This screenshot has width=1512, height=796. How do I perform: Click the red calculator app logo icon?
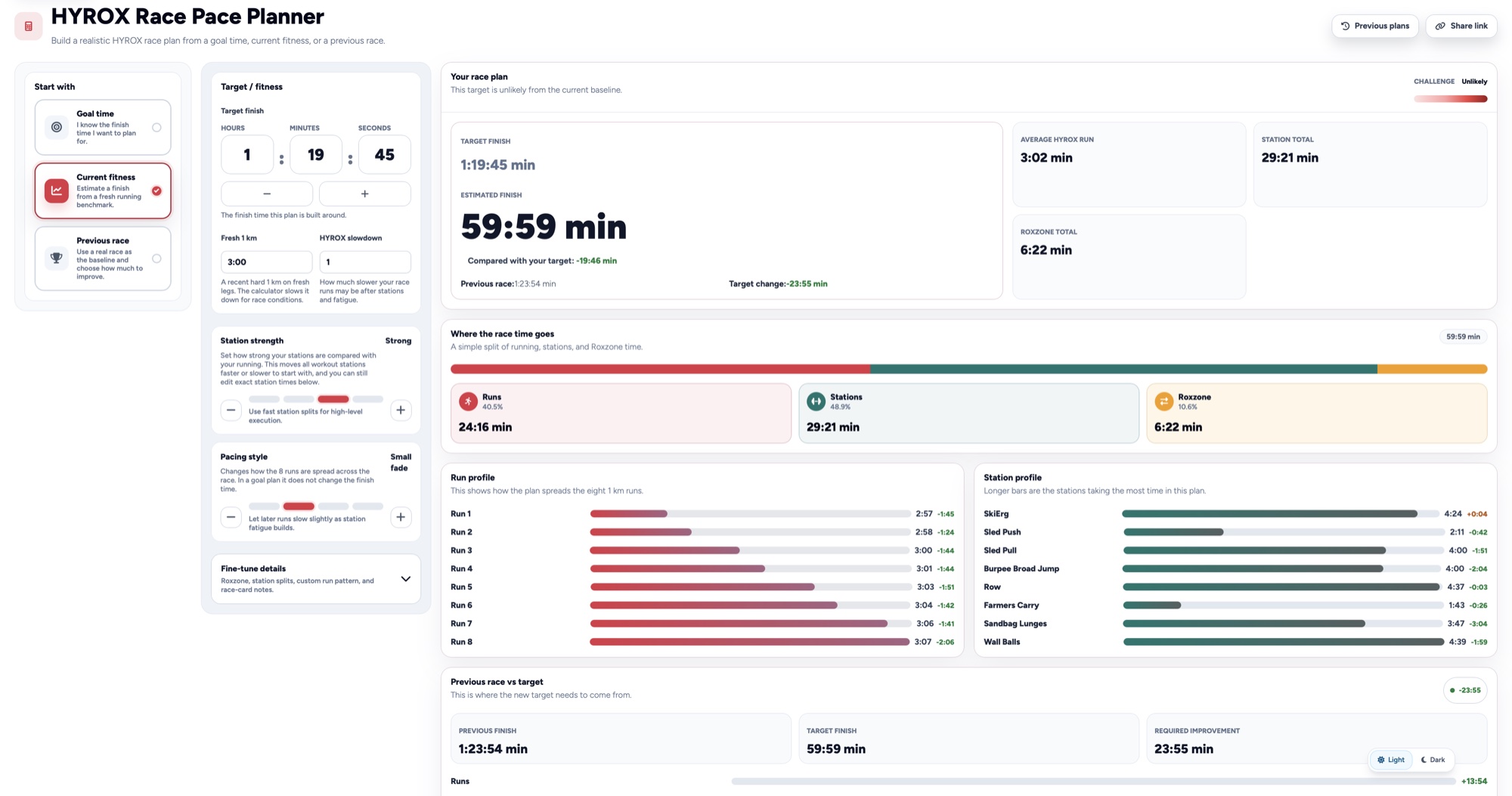[x=29, y=26]
